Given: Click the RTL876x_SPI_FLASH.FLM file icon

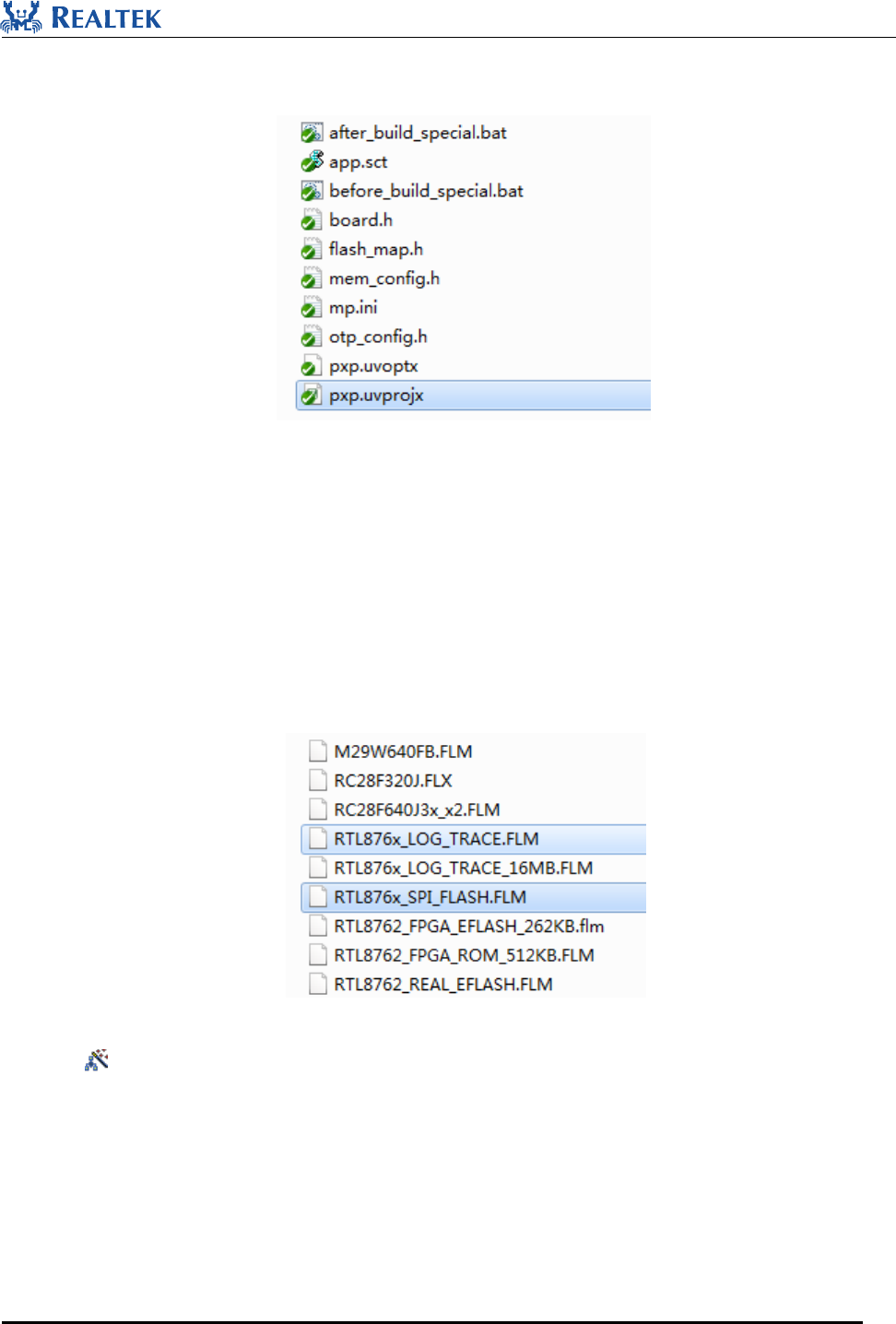Looking at the screenshot, I should pos(318,897).
